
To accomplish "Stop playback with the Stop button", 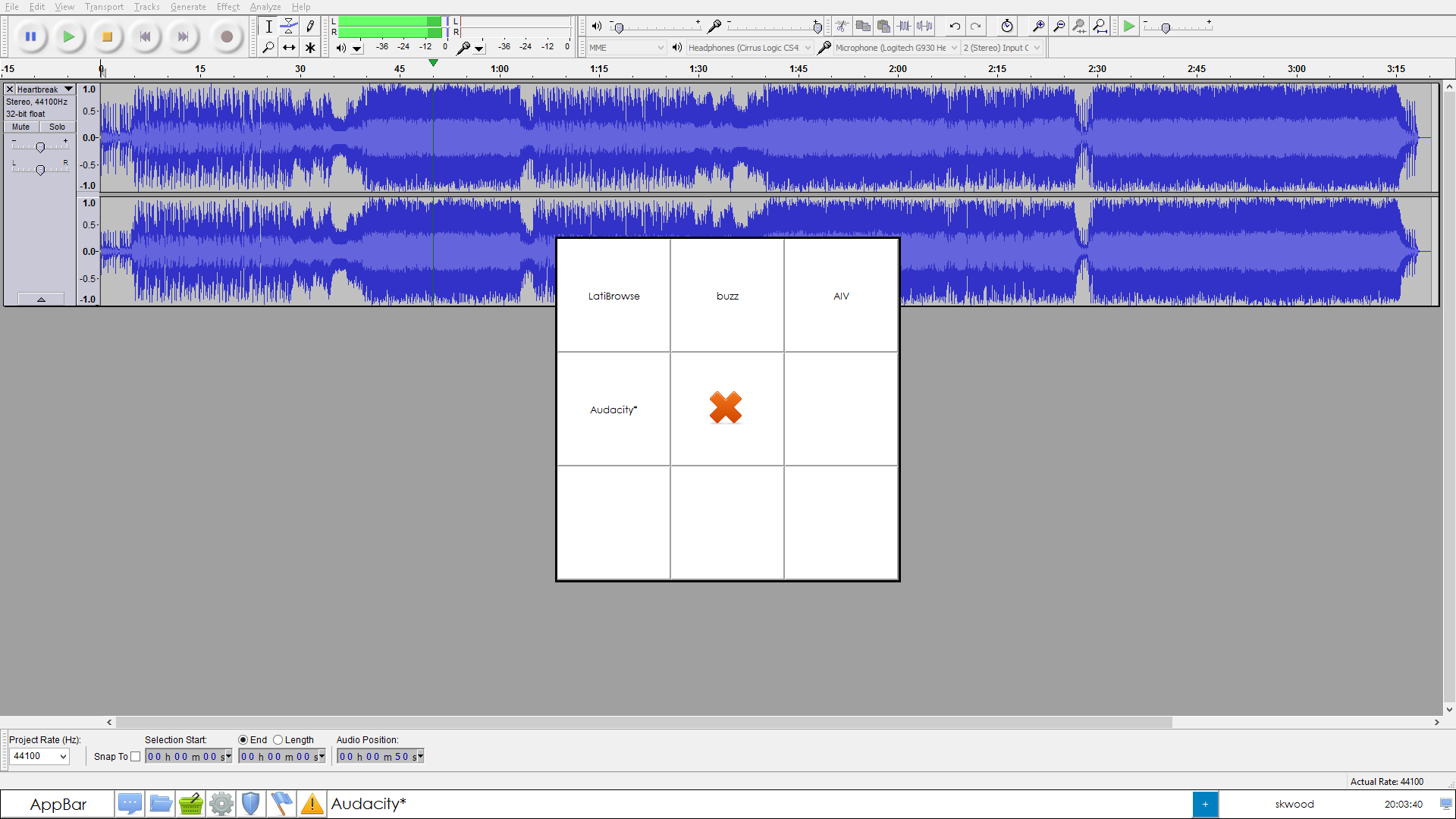I will 107,36.
